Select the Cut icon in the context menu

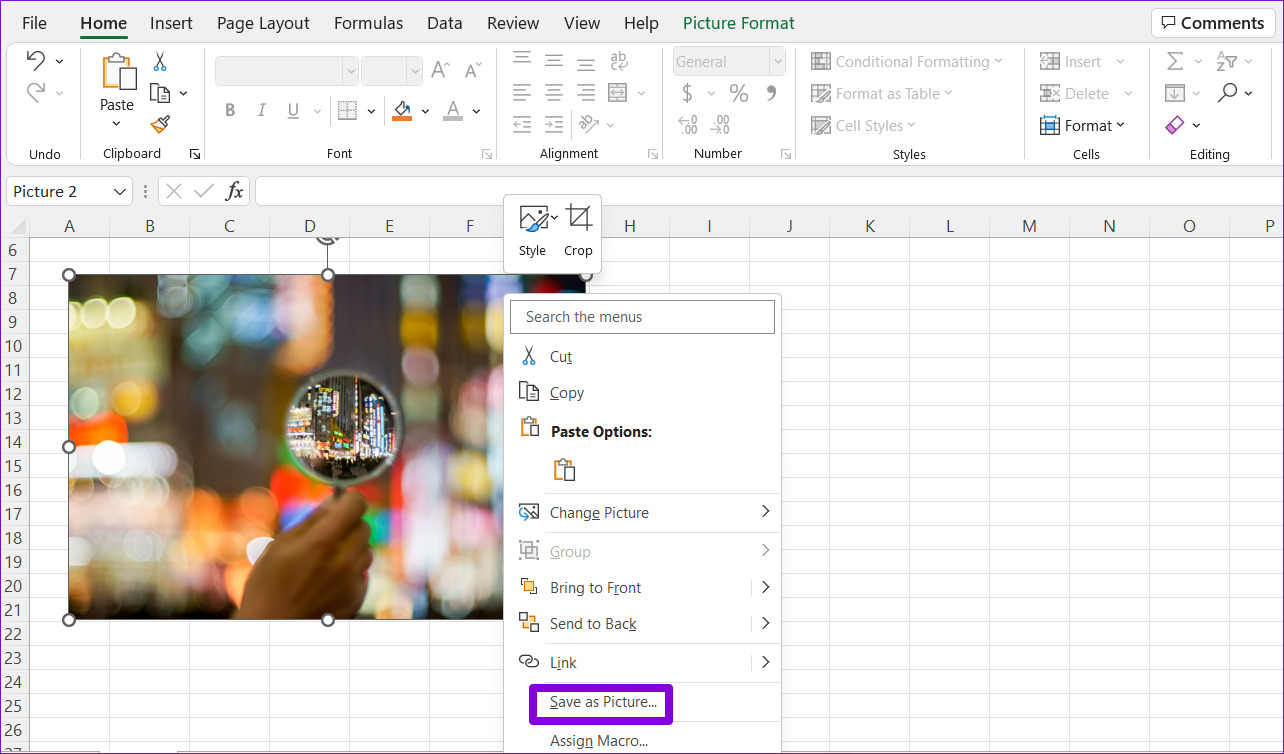(x=529, y=356)
